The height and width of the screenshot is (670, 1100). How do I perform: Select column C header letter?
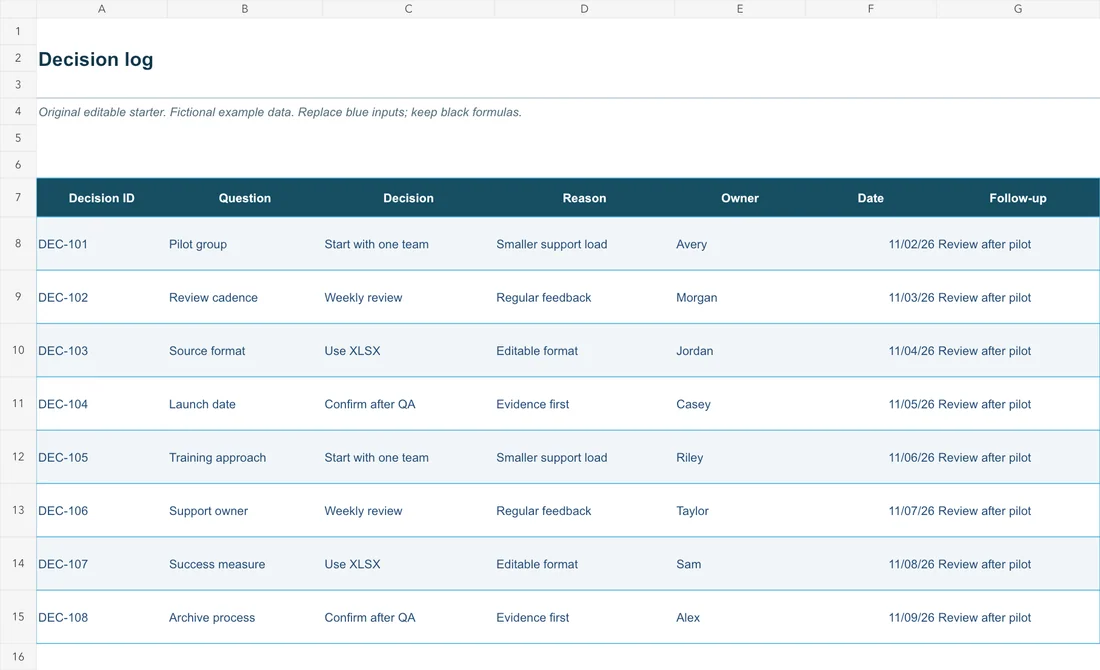click(x=408, y=9)
